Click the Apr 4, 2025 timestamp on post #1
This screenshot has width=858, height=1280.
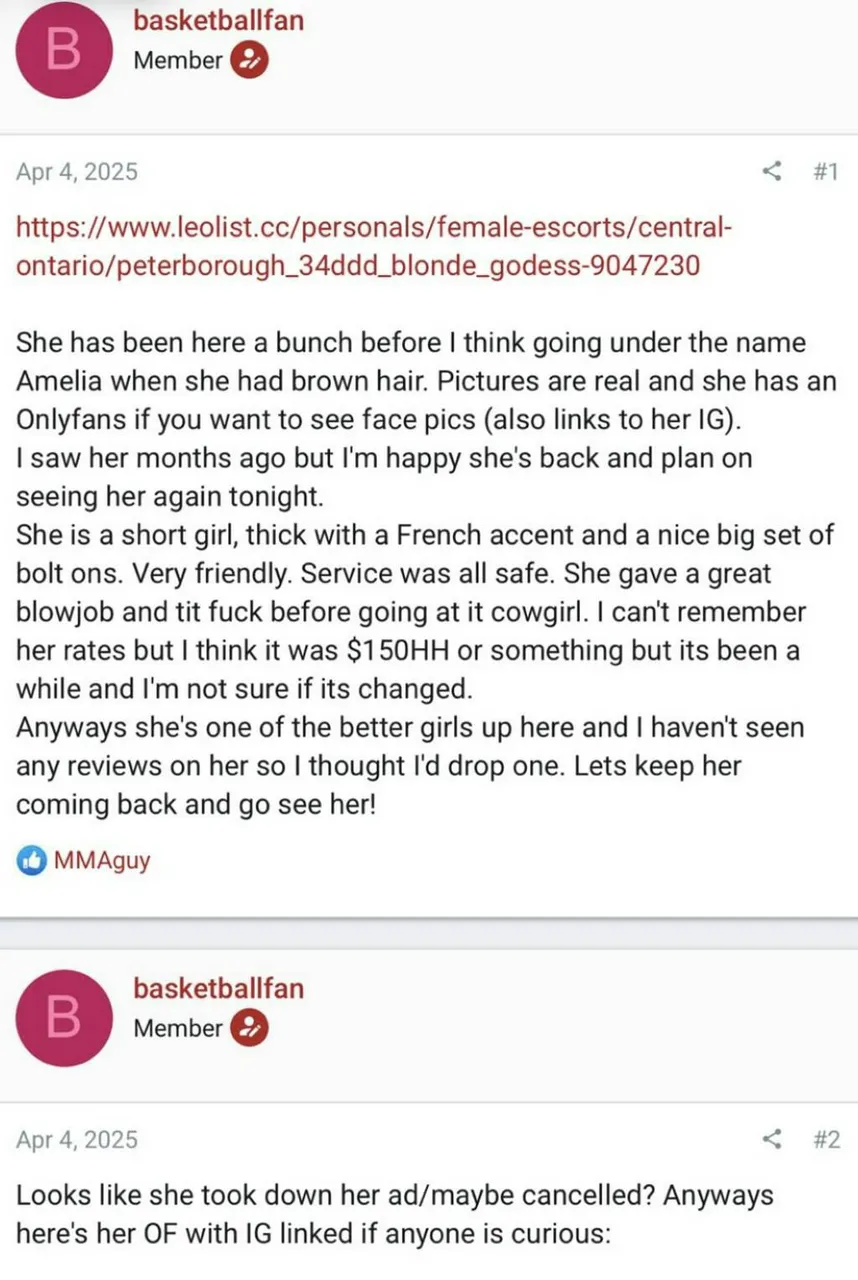tap(77, 171)
